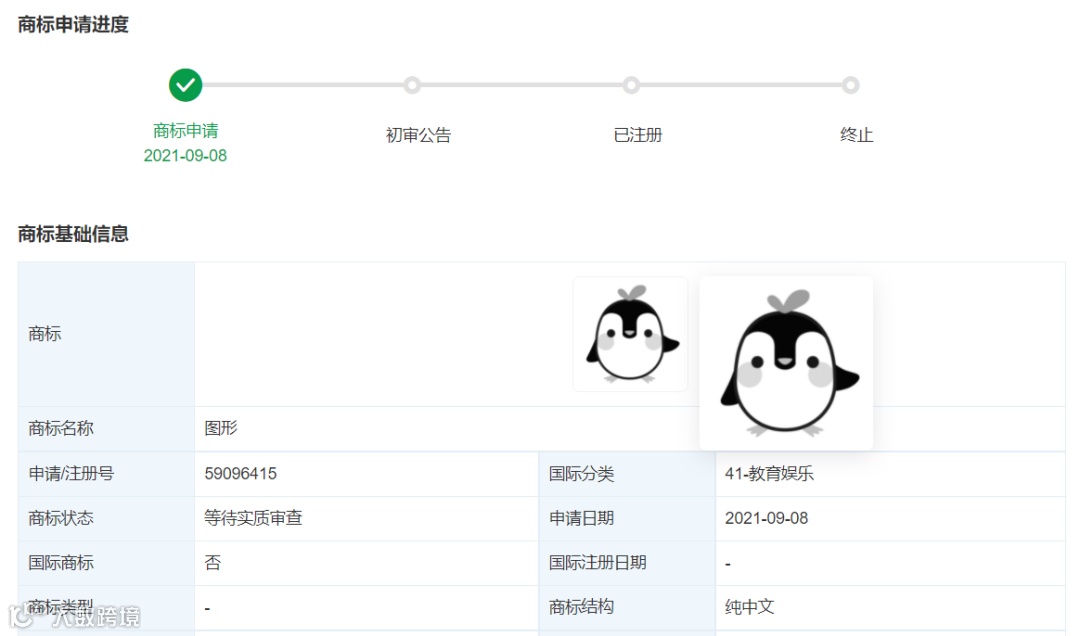This screenshot has height=636, width=1080.
Task: Click the green checkmark progress step icon
Action: click(x=185, y=85)
